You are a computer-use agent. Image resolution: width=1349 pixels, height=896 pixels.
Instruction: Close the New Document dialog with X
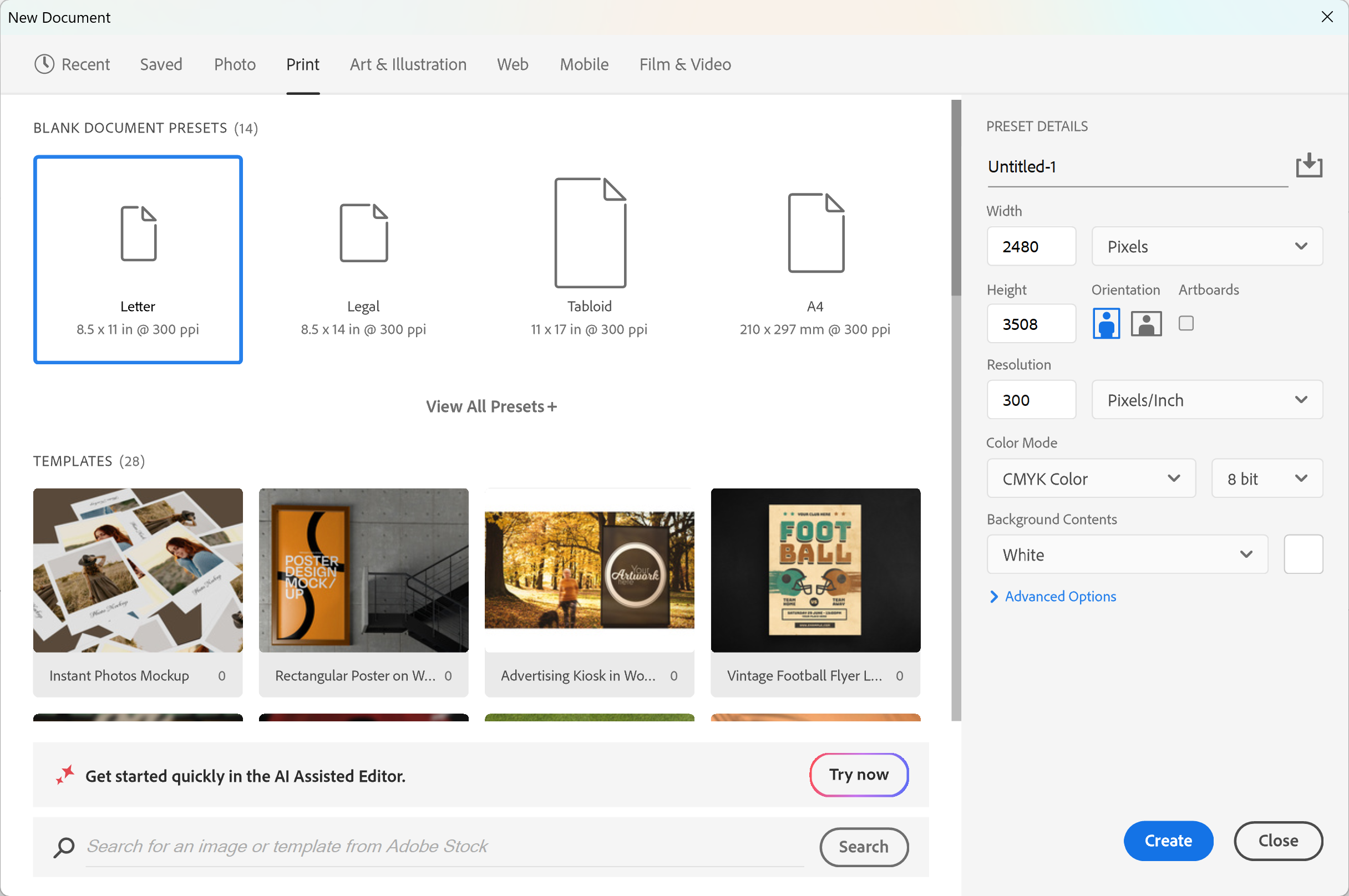click(1327, 17)
